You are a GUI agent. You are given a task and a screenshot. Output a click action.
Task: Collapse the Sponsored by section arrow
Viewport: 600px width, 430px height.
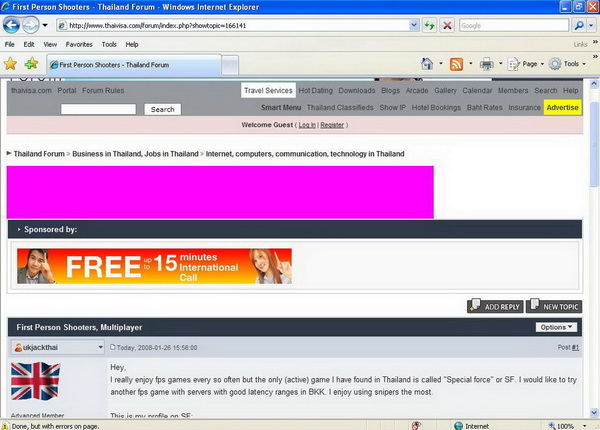tap(19, 230)
